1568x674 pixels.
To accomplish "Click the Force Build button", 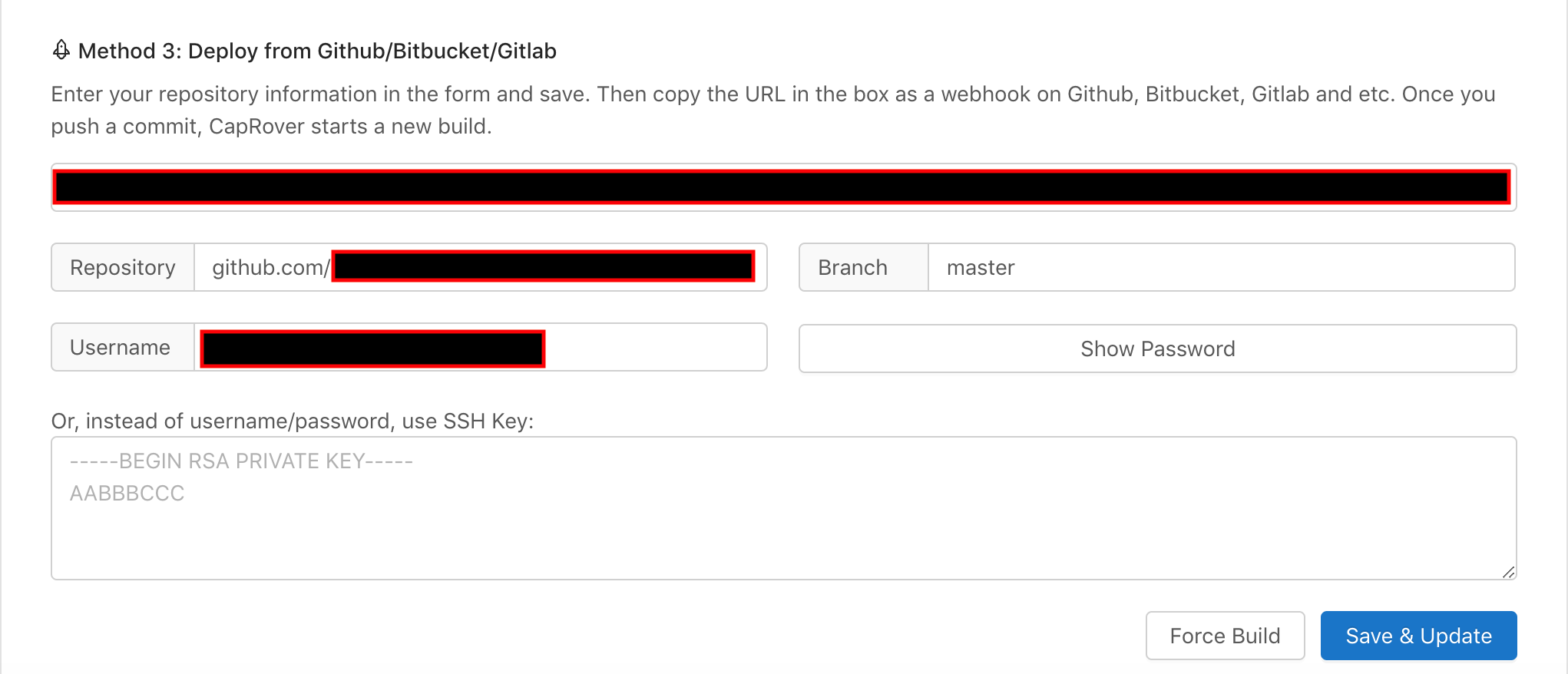I will click(x=1225, y=635).
